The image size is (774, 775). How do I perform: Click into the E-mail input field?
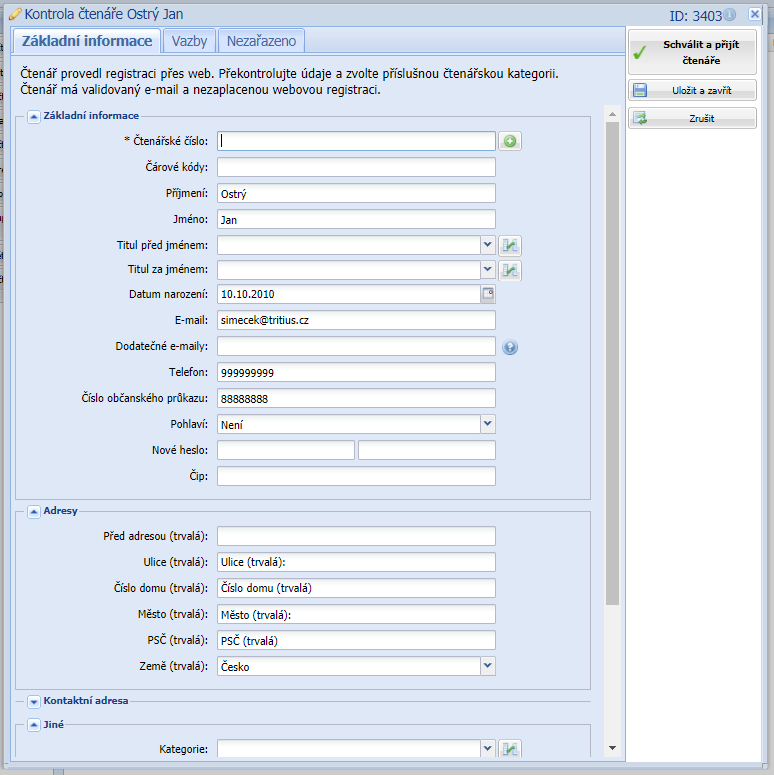(356, 320)
